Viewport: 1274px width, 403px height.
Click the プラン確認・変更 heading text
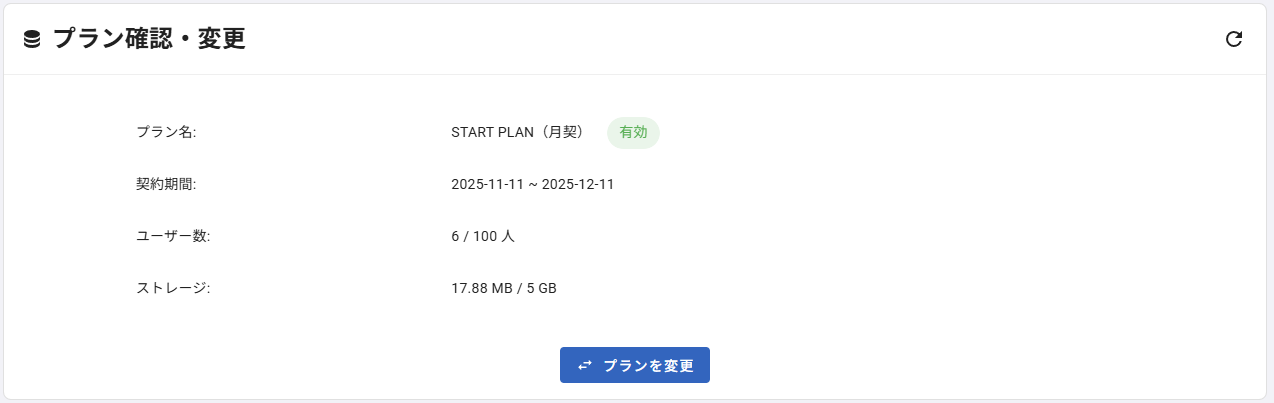pos(149,39)
